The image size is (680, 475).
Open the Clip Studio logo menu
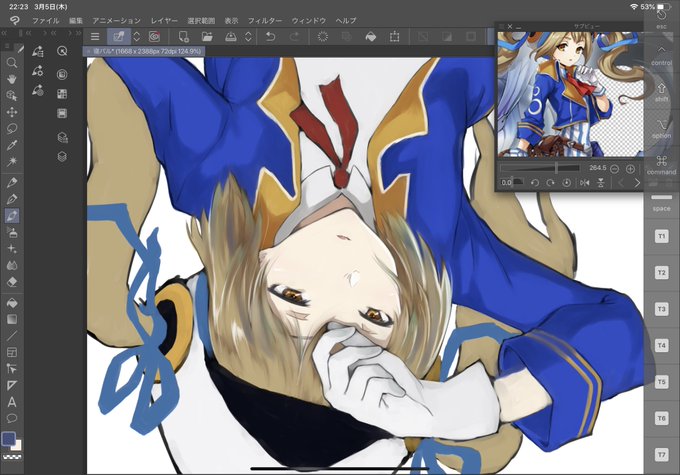tap(14, 20)
